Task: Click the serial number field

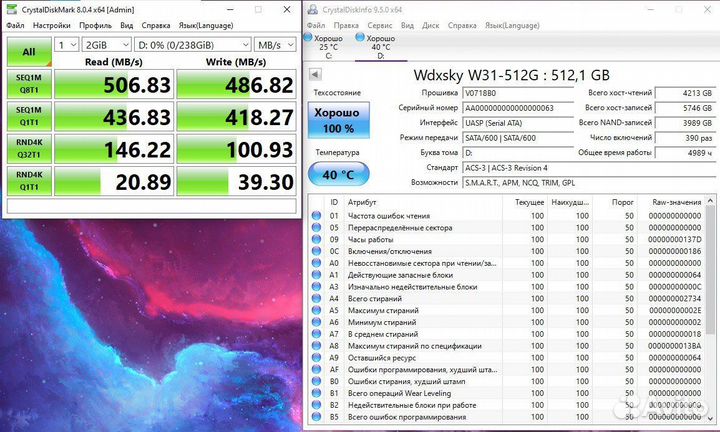Action: (x=518, y=108)
